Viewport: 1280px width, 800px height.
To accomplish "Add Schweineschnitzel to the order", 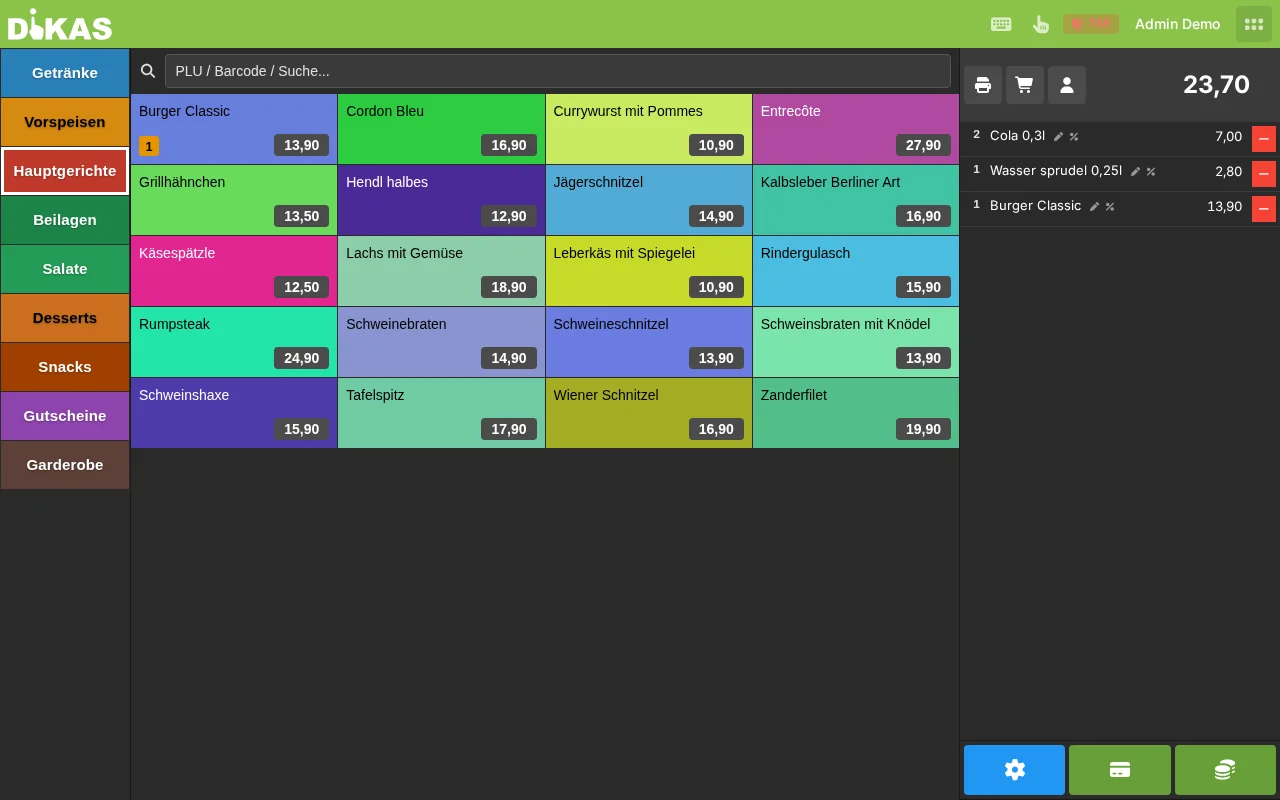I will 649,342.
